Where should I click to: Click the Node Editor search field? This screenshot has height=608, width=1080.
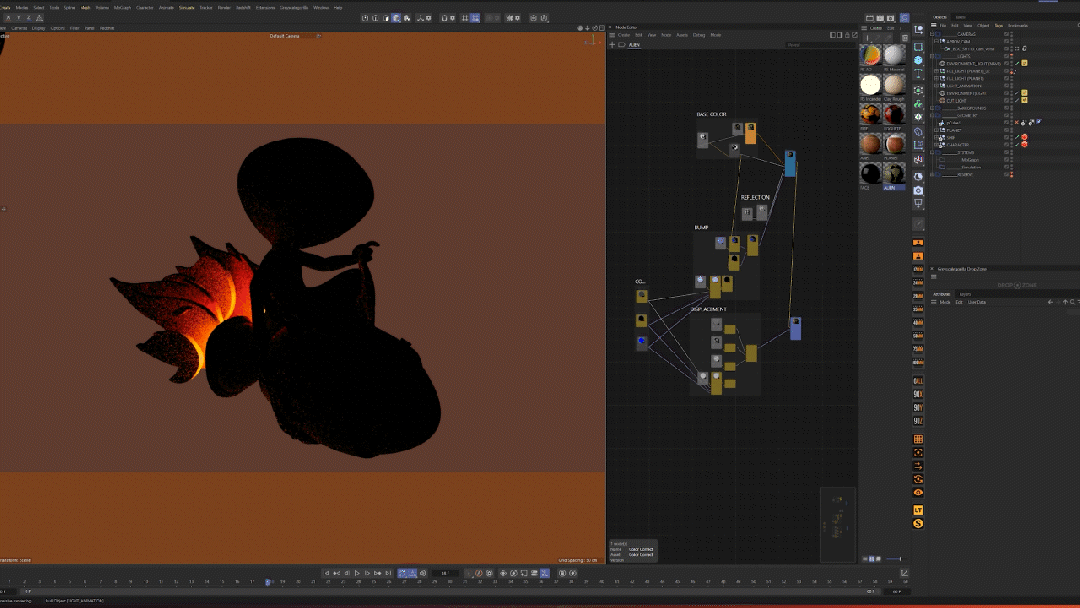pos(820,45)
